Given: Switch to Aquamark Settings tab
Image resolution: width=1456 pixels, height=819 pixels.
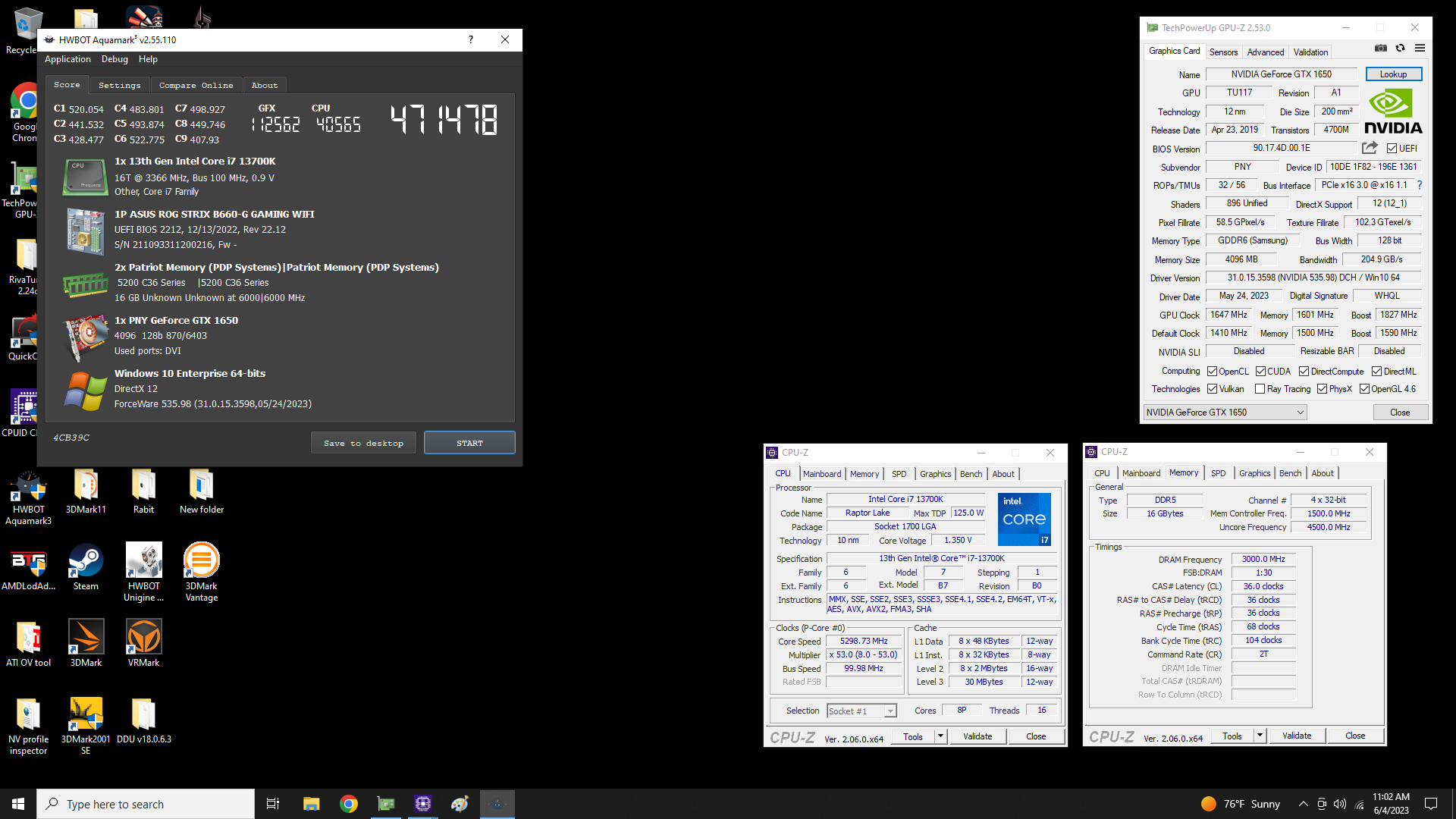Looking at the screenshot, I should click(119, 85).
